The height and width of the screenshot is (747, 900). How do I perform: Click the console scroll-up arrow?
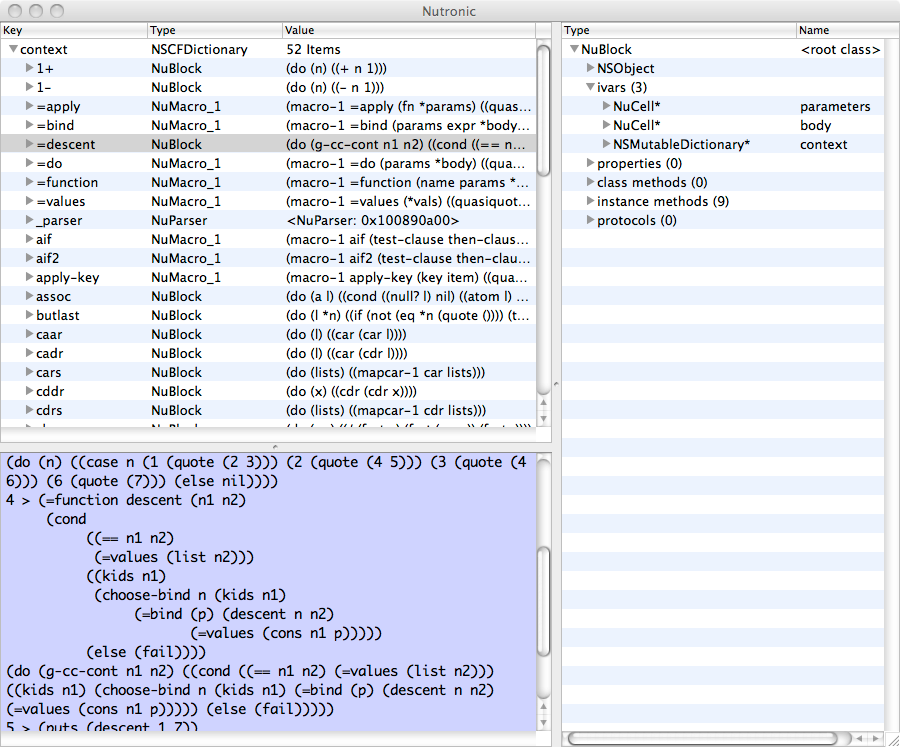(543, 707)
